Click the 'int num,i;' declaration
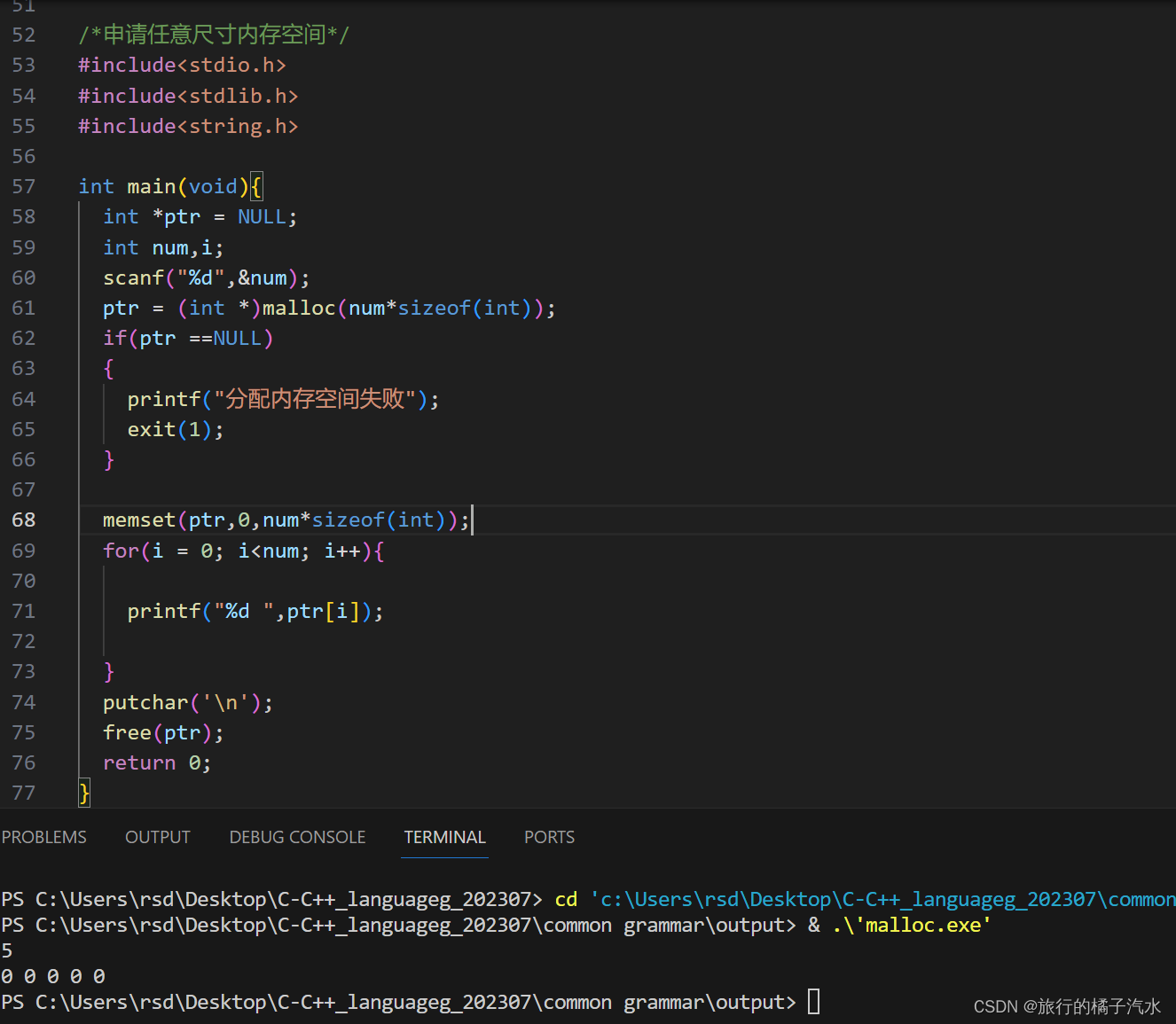 point(163,247)
